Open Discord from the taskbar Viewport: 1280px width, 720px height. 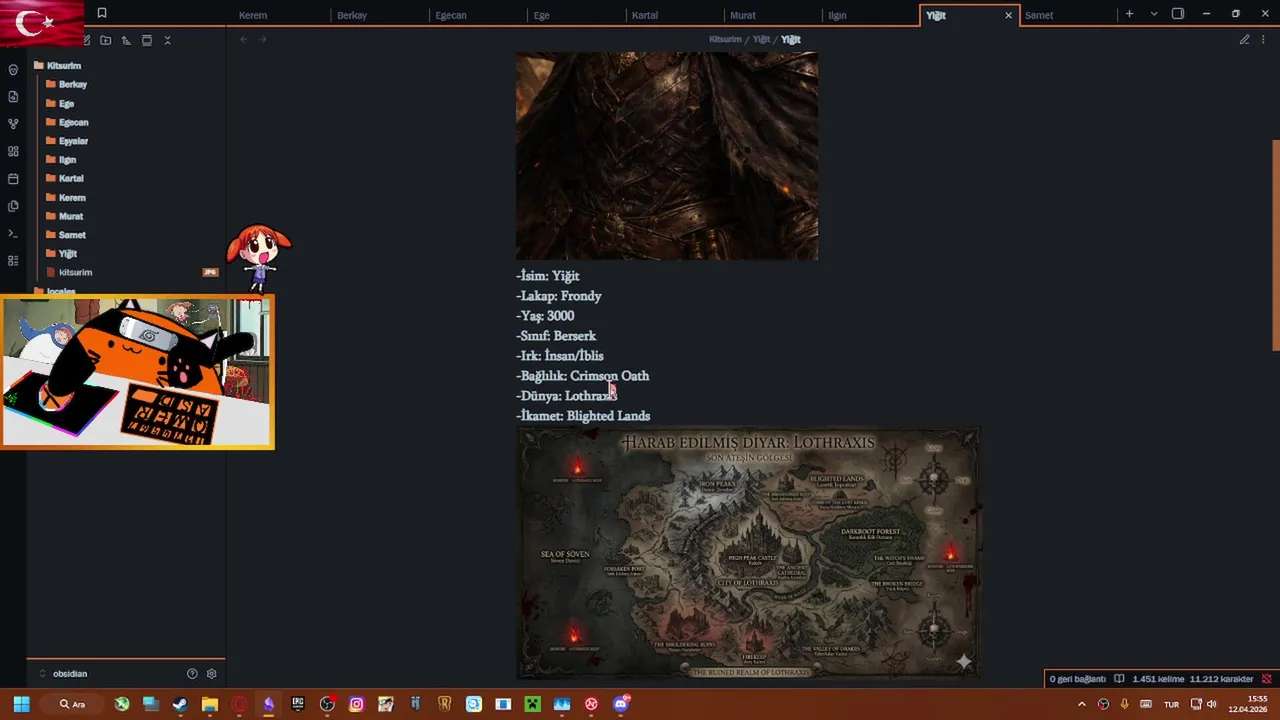621,704
